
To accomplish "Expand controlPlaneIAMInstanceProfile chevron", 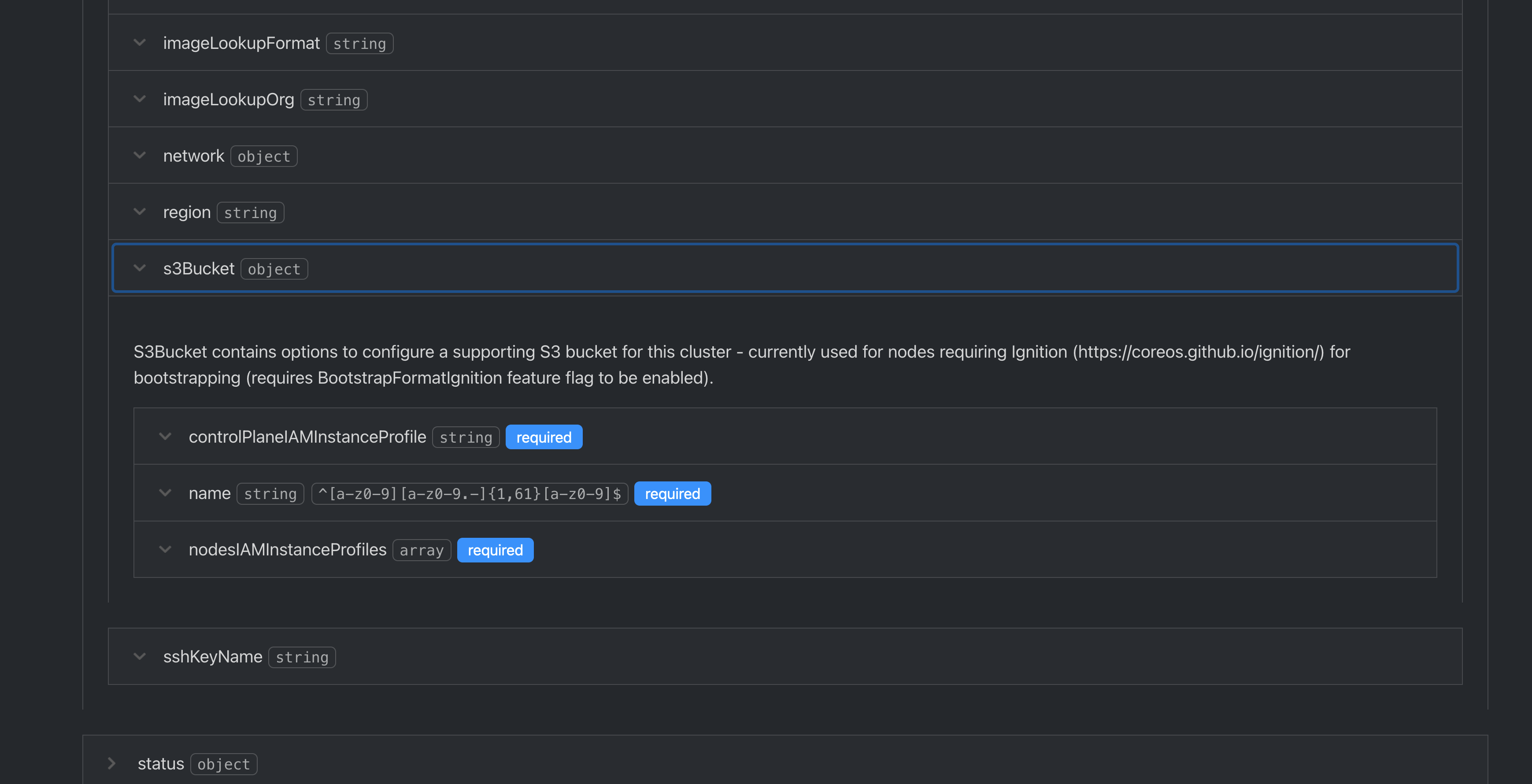I will [x=165, y=436].
